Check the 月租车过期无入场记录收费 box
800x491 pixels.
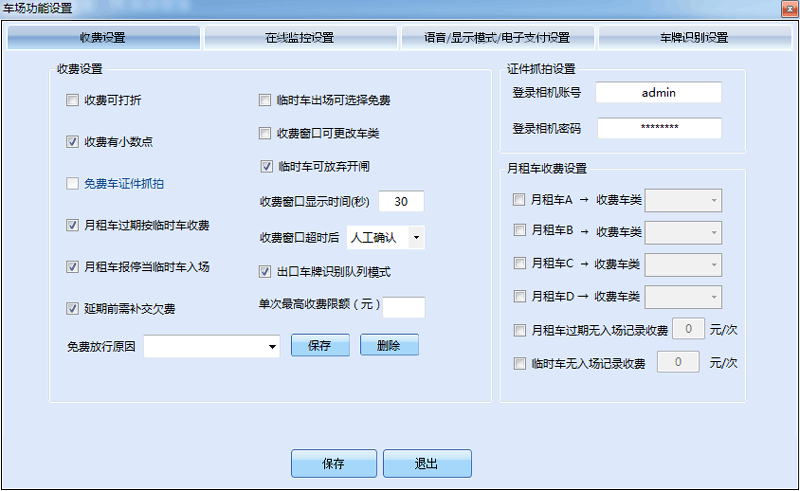click(519, 330)
